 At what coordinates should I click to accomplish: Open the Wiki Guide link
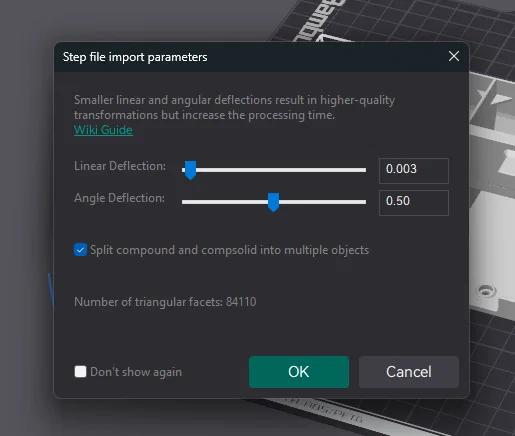click(103, 130)
